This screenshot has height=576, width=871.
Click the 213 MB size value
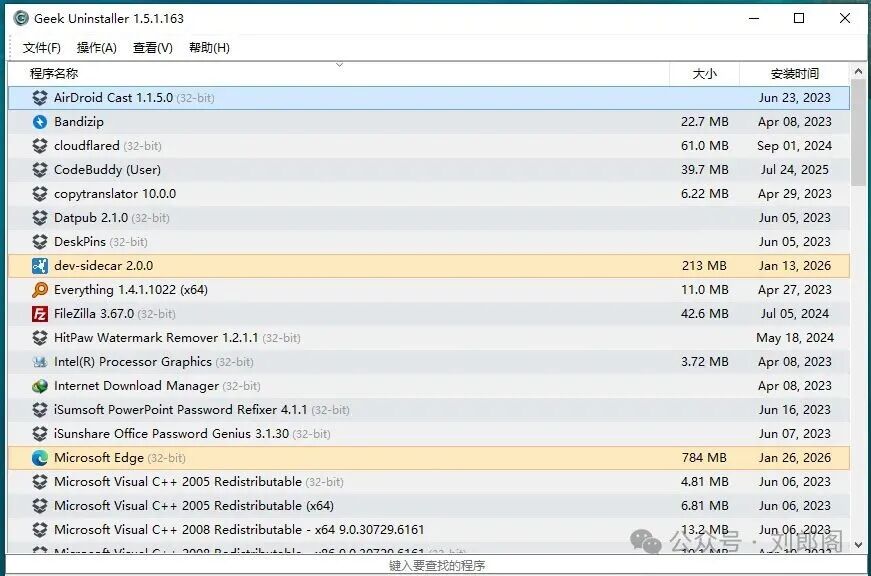point(704,266)
